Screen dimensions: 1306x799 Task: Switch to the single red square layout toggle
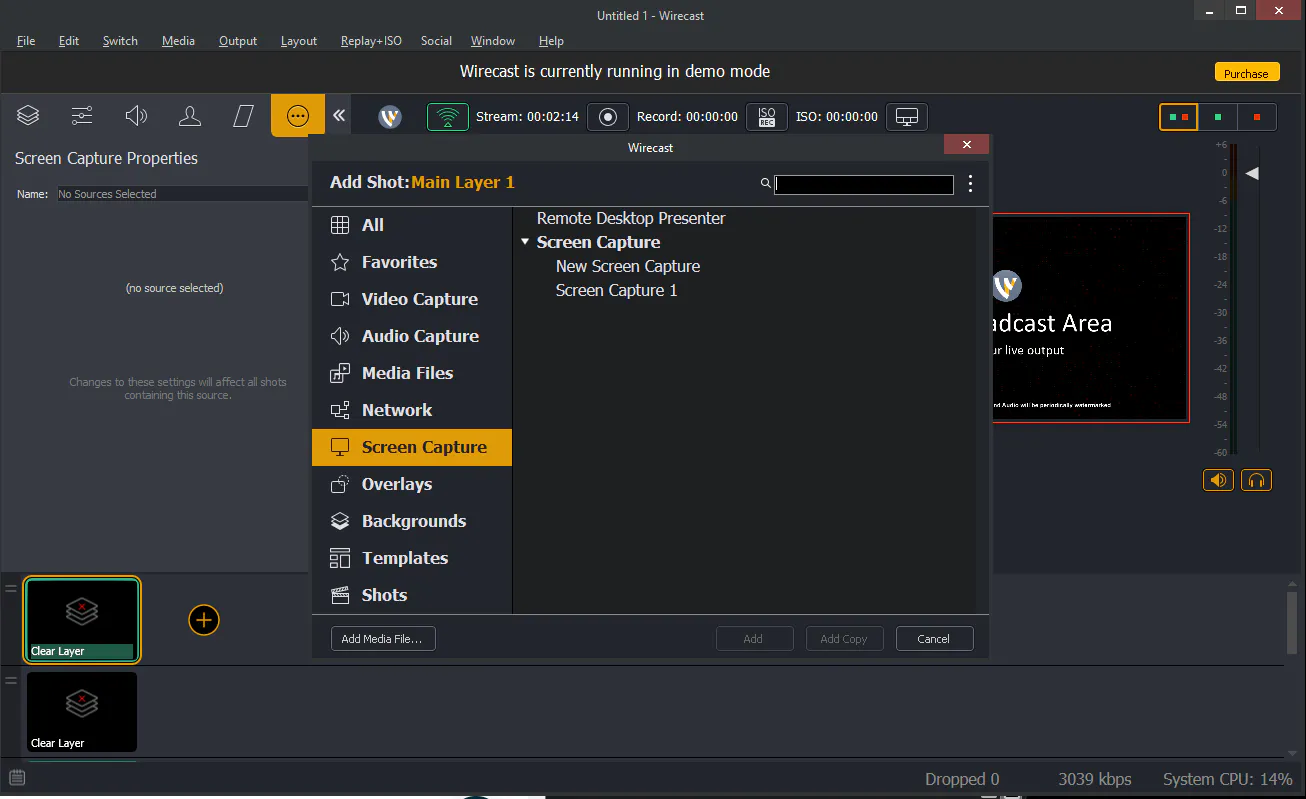pos(1257,117)
